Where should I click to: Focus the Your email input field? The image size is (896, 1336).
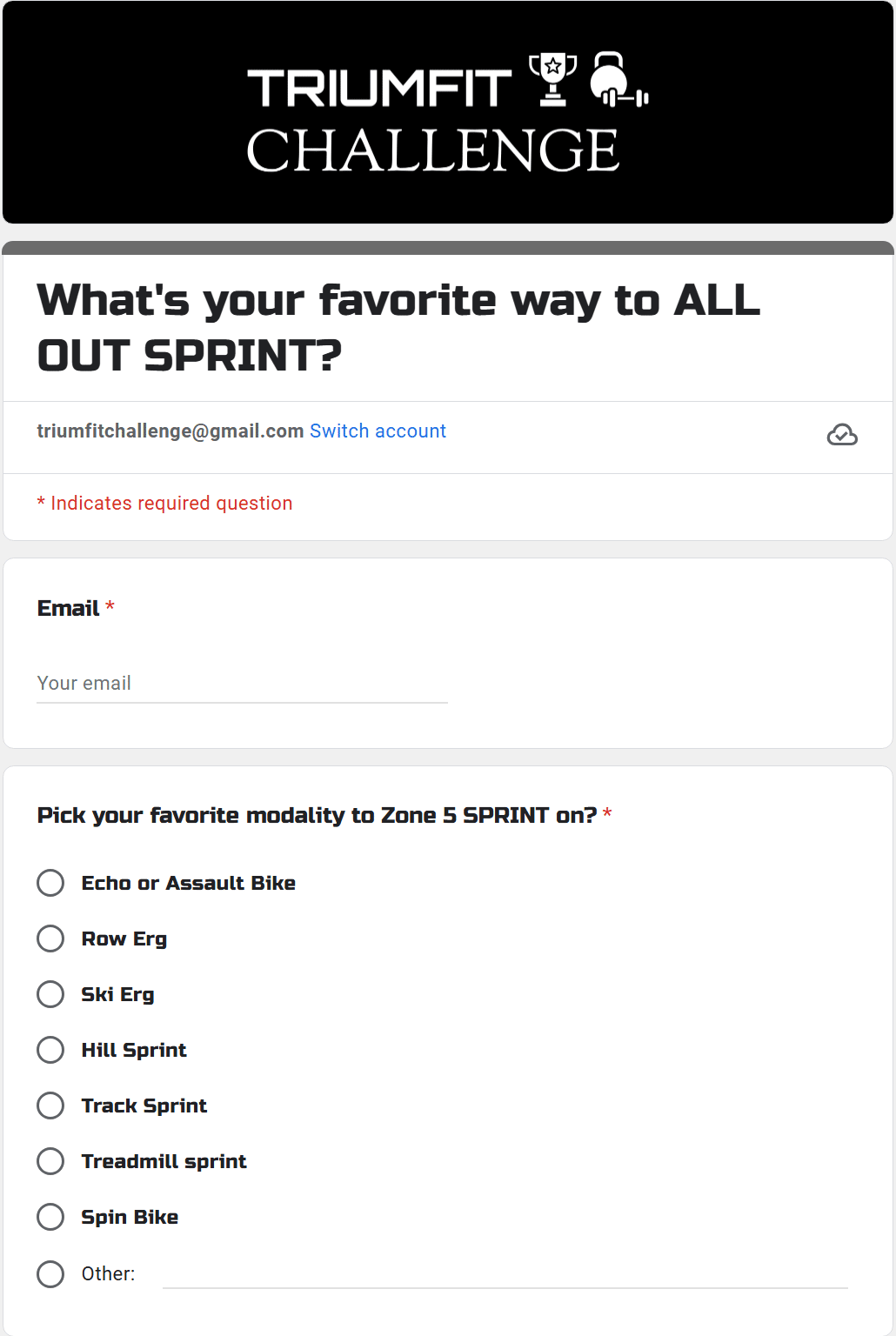[242, 684]
